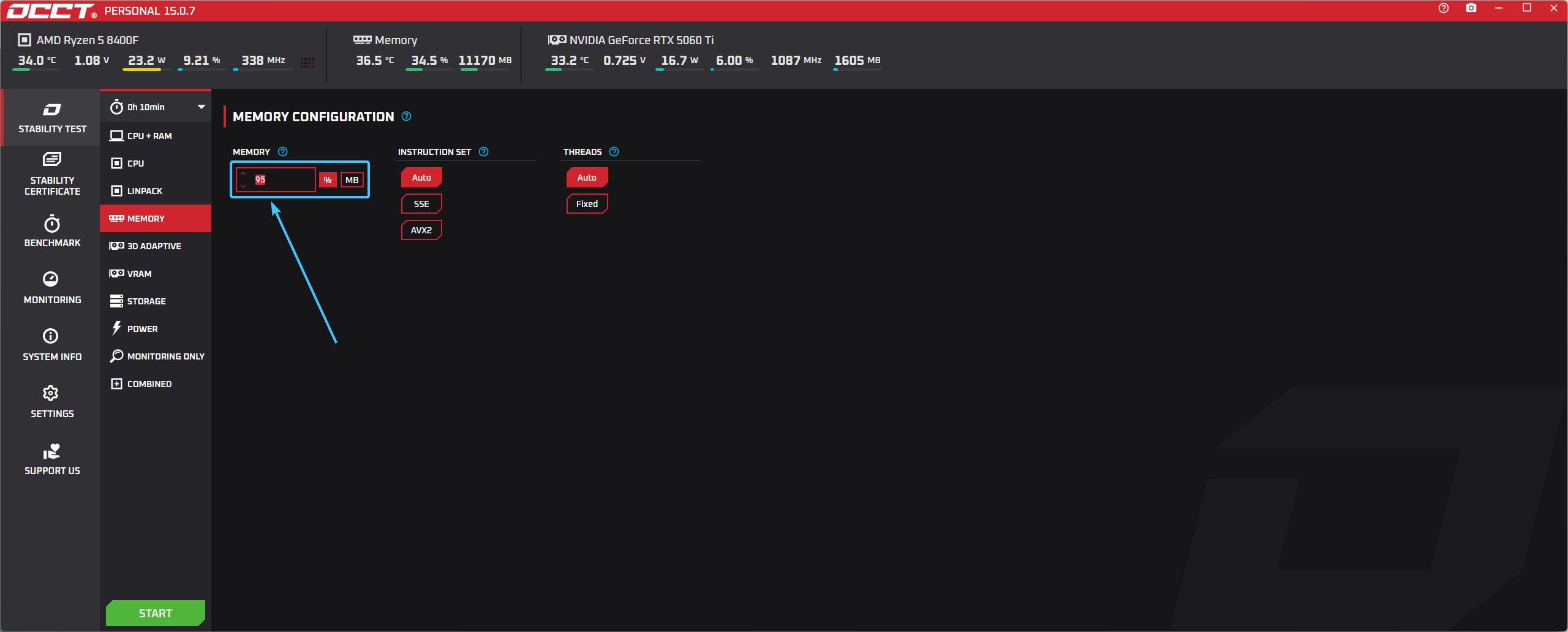Select AVX2 instruction set
Screen dimensions: 1568x632
pos(421,230)
